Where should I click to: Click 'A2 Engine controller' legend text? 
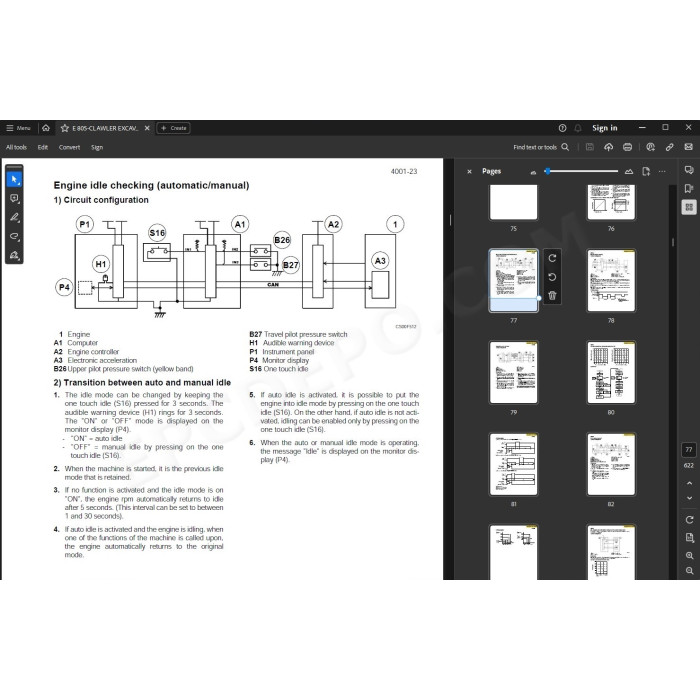86,352
